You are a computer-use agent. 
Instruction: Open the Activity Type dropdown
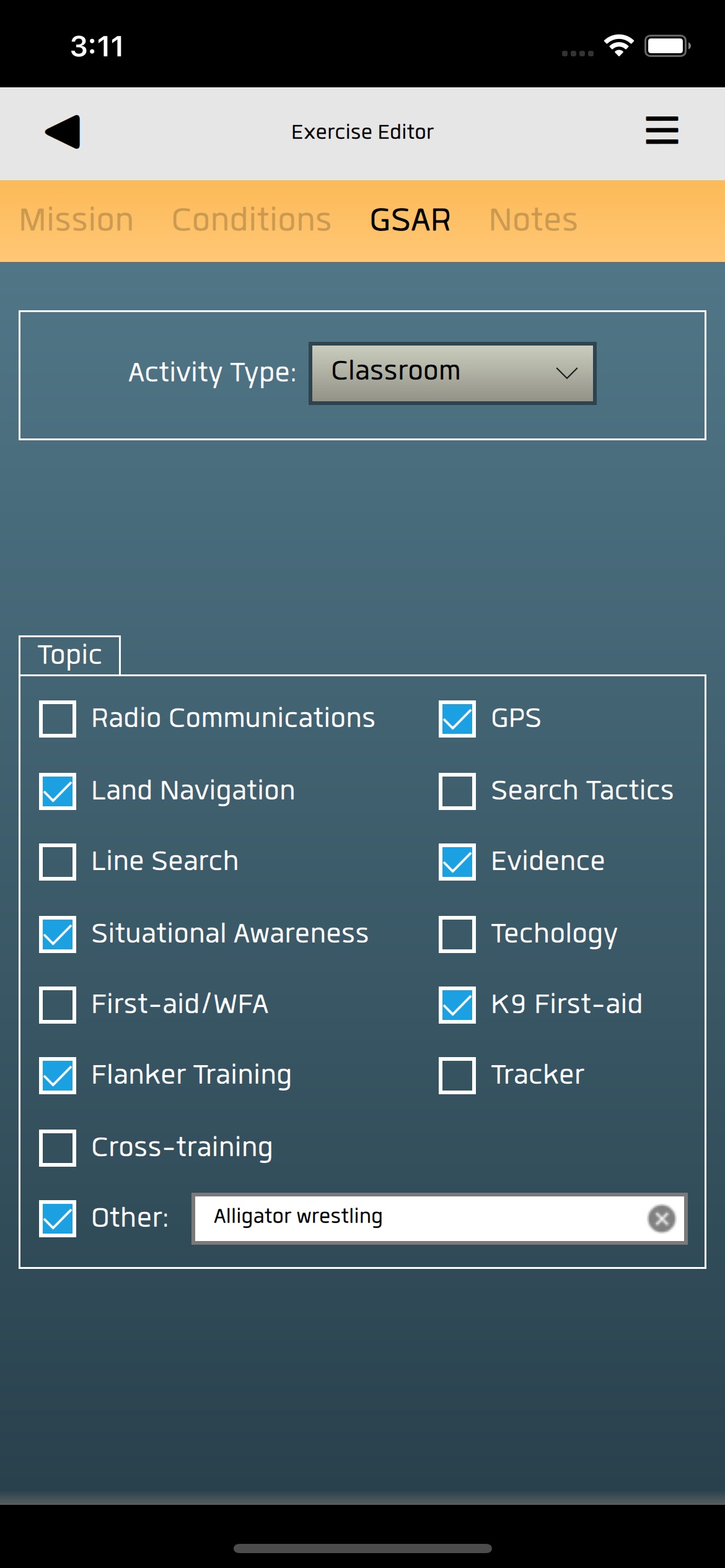click(452, 373)
